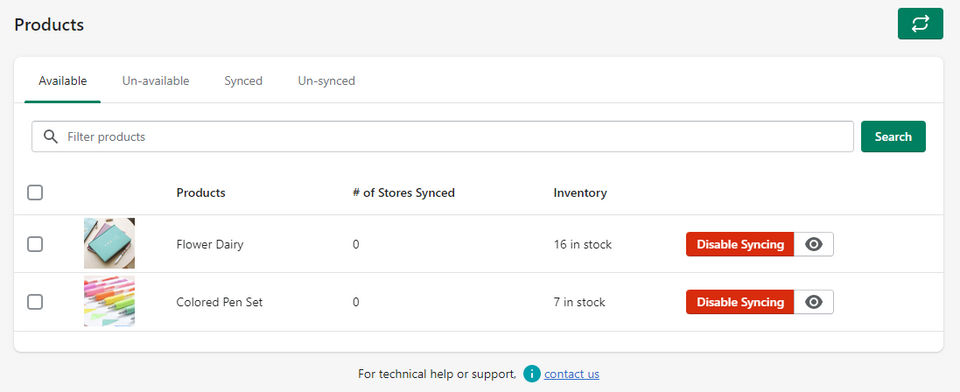Click Flower Dairy's stores synced count 0
Screen dimensions: 960x392
click(x=356, y=244)
